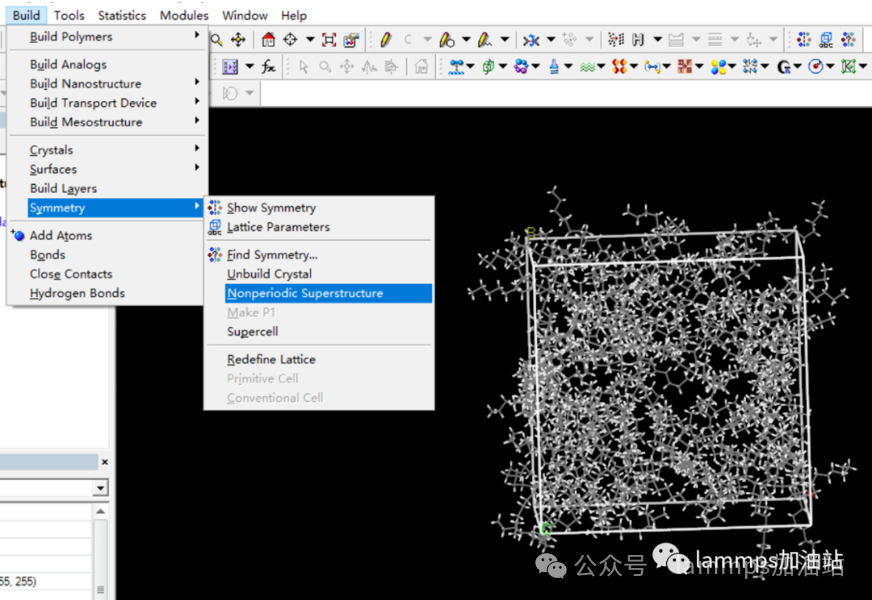The width and height of the screenshot is (872, 600).
Task: Click the Find Symmetry question-mark toolbar icon
Action: pyautogui.click(x=848, y=39)
